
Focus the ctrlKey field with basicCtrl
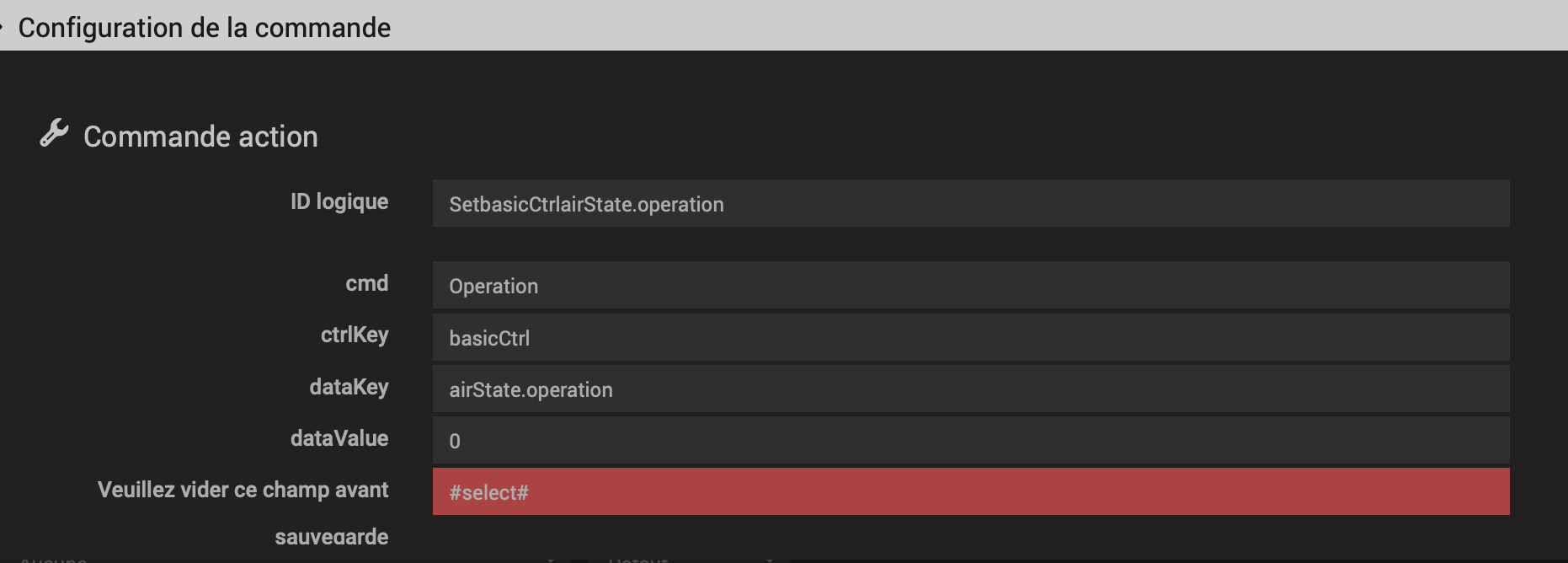(x=971, y=337)
